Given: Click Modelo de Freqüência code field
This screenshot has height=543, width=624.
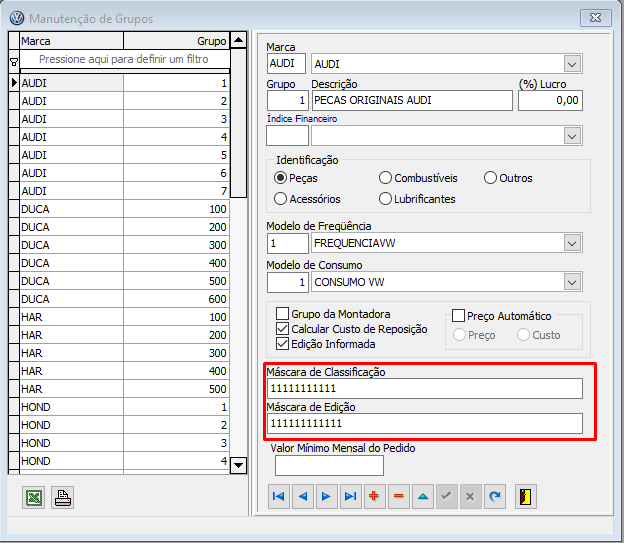Looking at the screenshot, I should point(287,243).
